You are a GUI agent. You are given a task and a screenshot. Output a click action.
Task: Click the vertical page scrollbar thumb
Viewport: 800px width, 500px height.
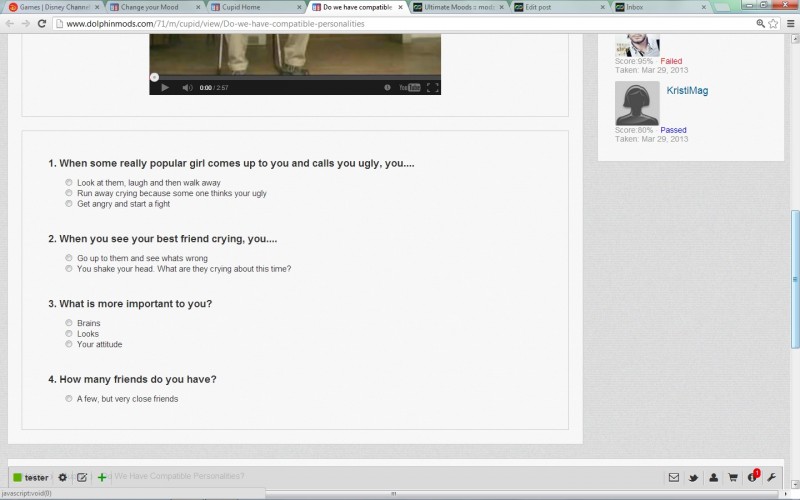(x=795, y=279)
